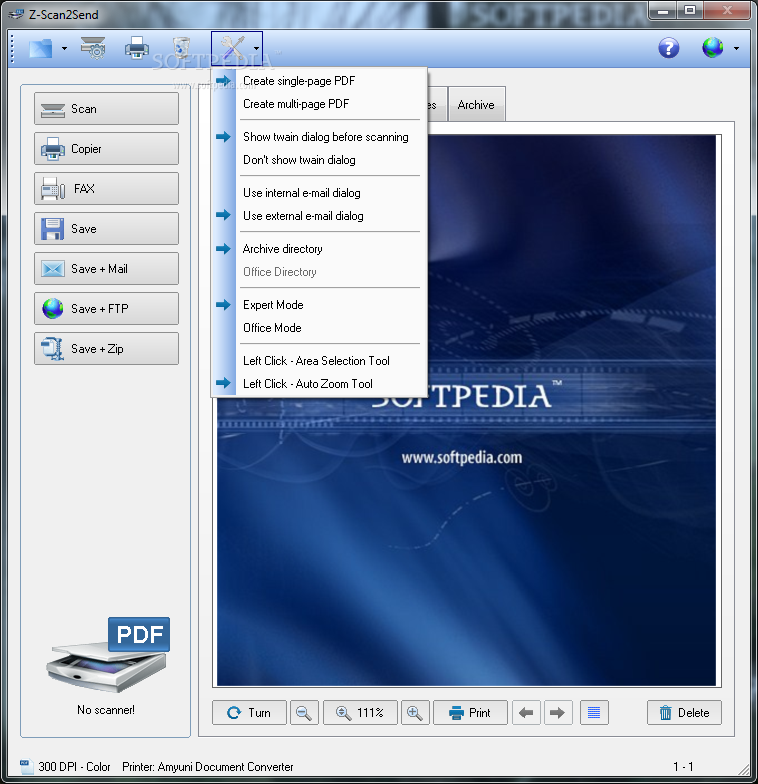
Task: Click the Save + Zip button
Action: point(106,348)
